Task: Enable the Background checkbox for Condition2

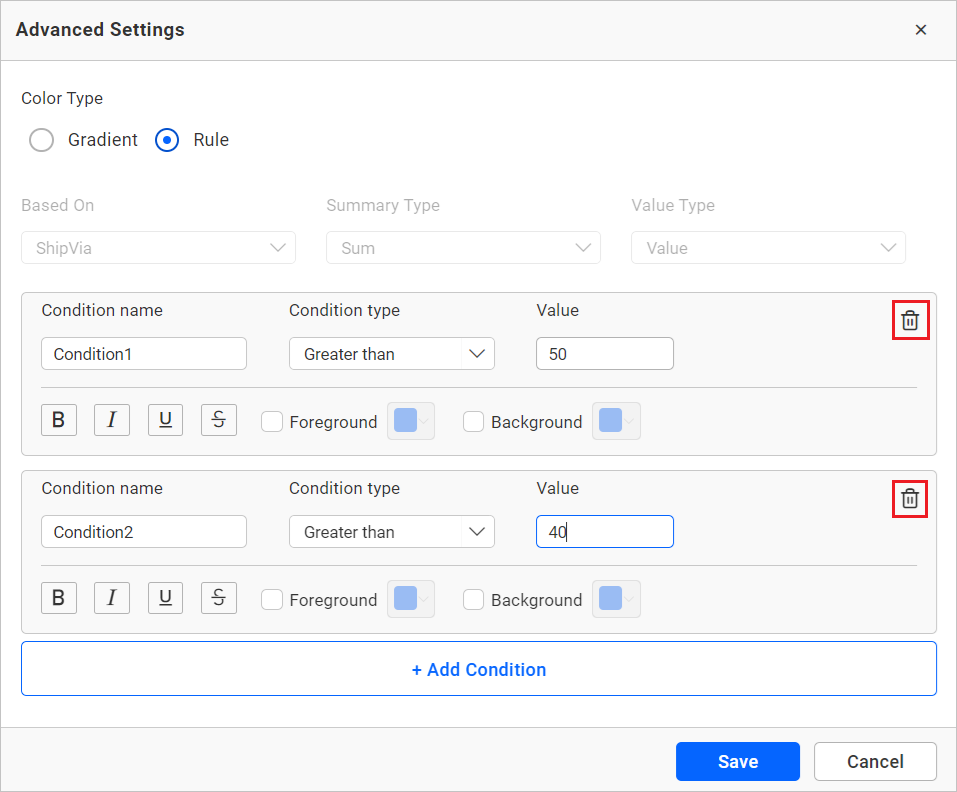Action: pyautogui.click(x=474, y=600)
